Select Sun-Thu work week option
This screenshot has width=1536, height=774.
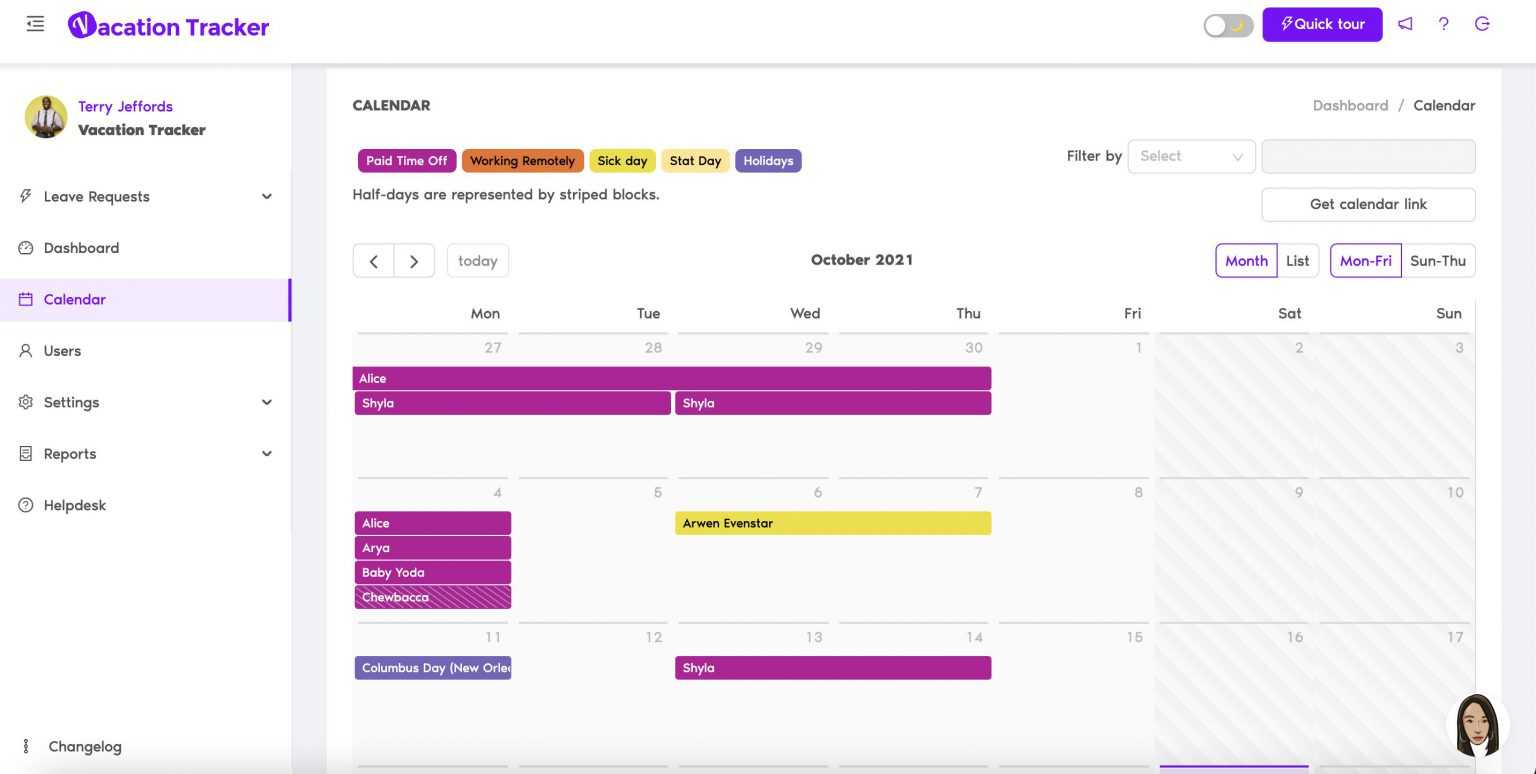pos(1438,261)
